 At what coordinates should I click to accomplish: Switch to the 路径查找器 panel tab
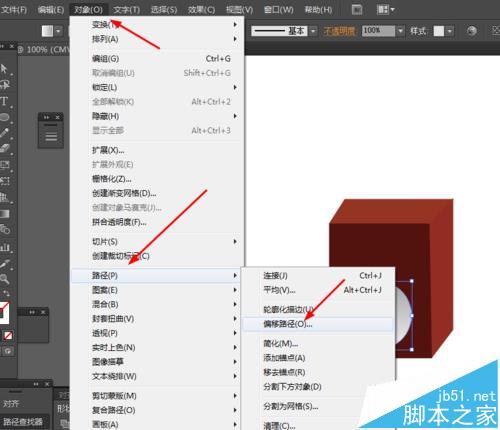pyautogui.click(x=23, y=422)
